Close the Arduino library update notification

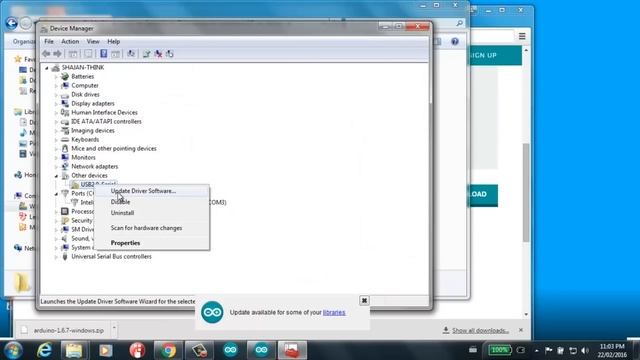(364, 300)
